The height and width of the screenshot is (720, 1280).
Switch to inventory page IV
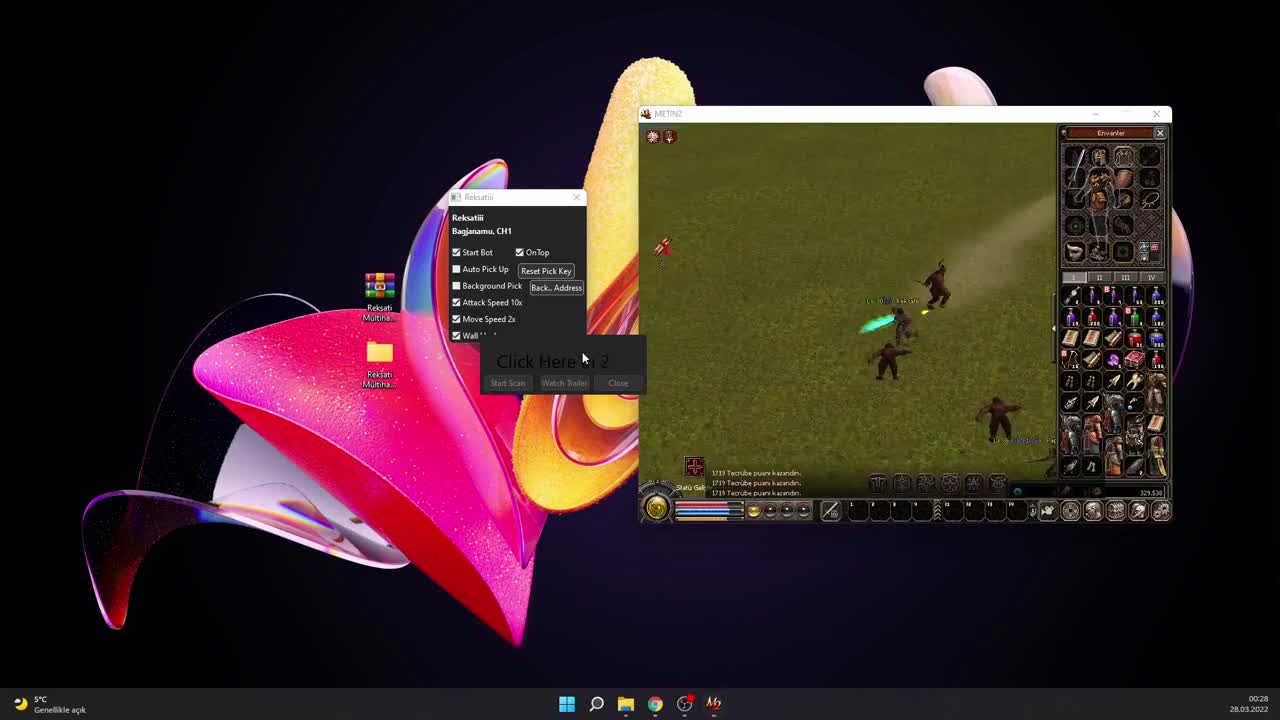coord(1151,277)
